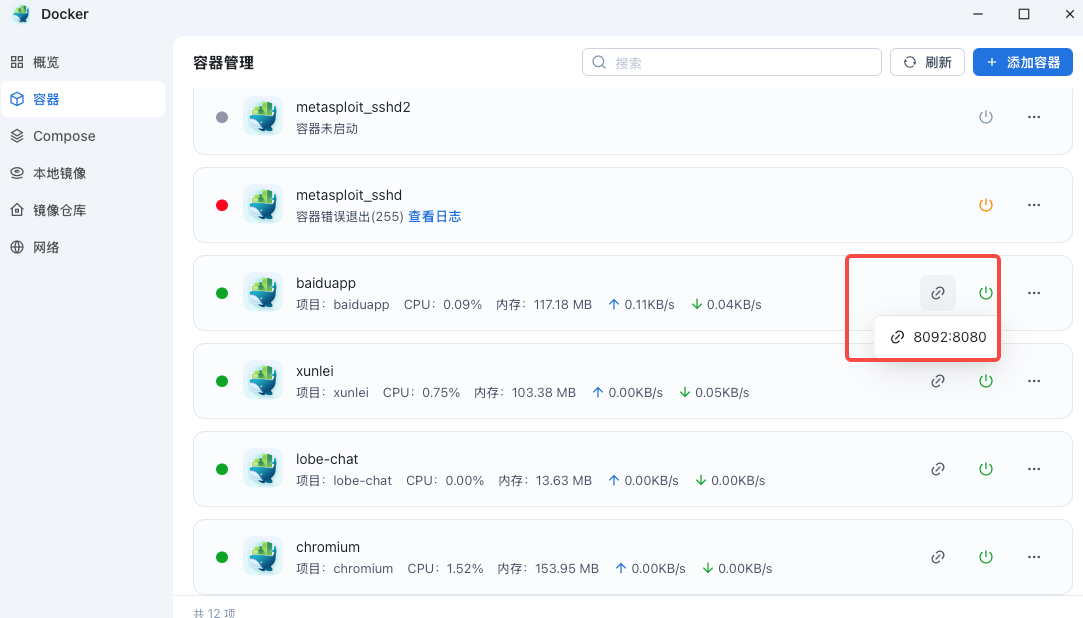Click the search magnifier icon
1083x618 pixels.
[x=599, y=62]
